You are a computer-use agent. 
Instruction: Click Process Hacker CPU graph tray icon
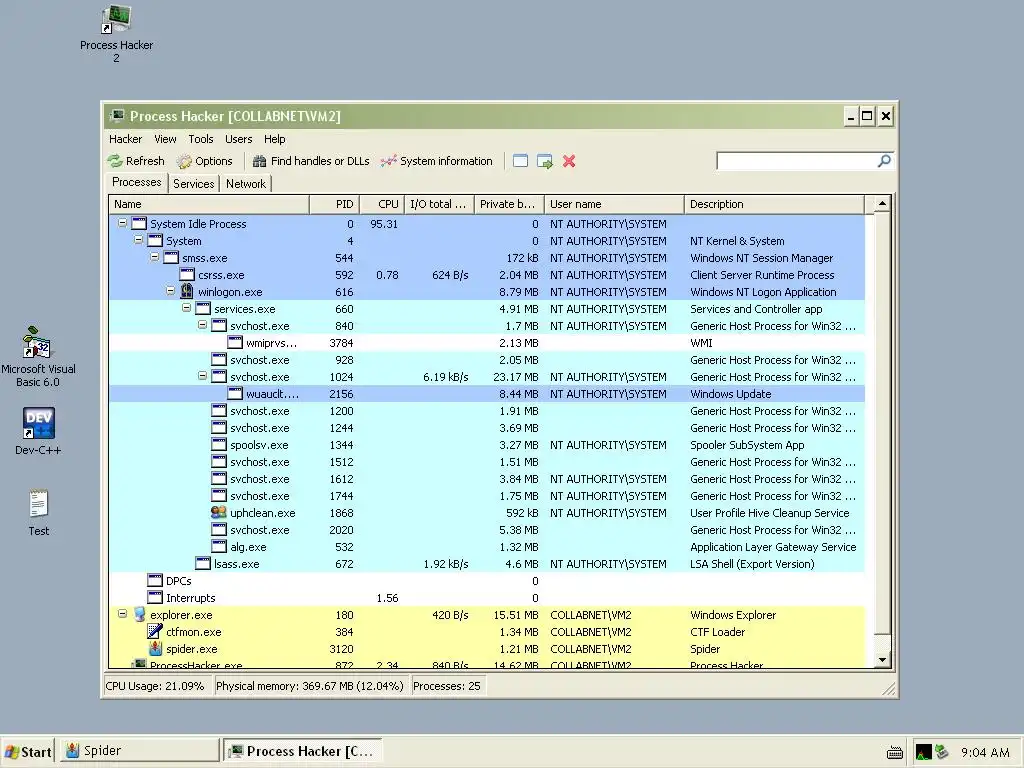(x=923, y=752)
